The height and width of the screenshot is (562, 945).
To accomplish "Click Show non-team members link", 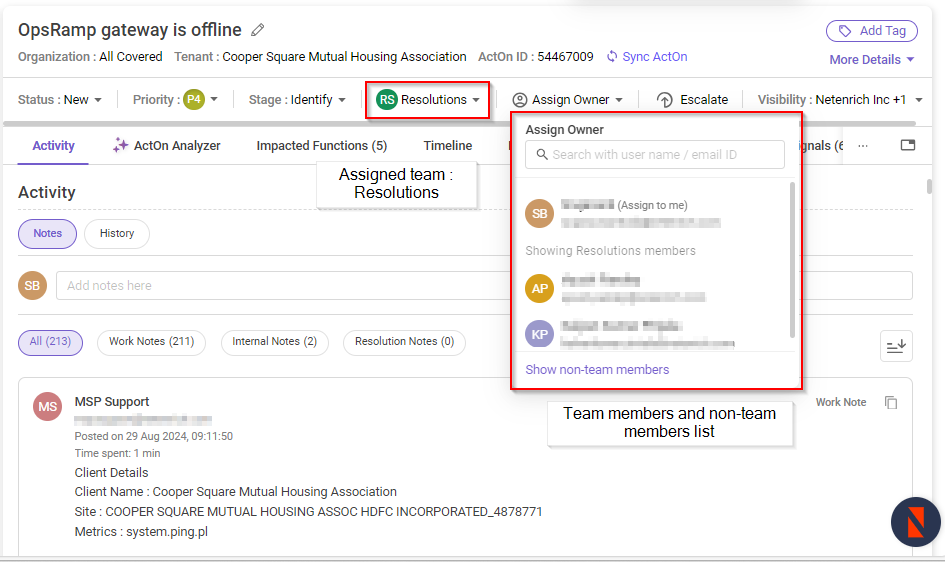I will point(597,370).
